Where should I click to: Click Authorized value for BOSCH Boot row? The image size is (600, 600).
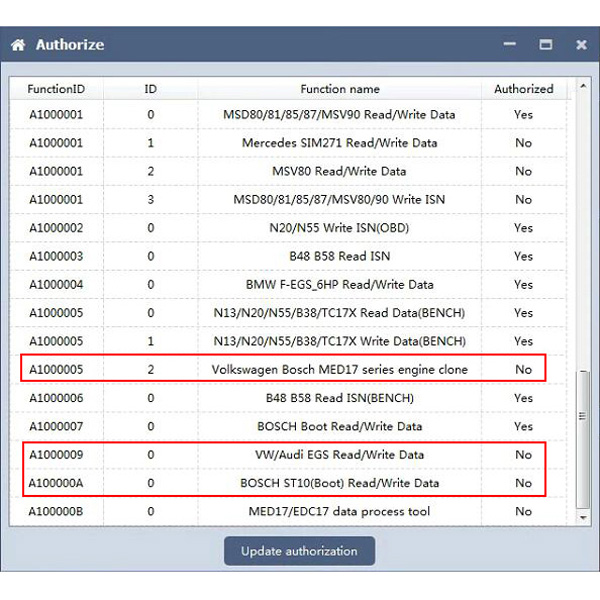pyautogui.click(x=523, y=426)
